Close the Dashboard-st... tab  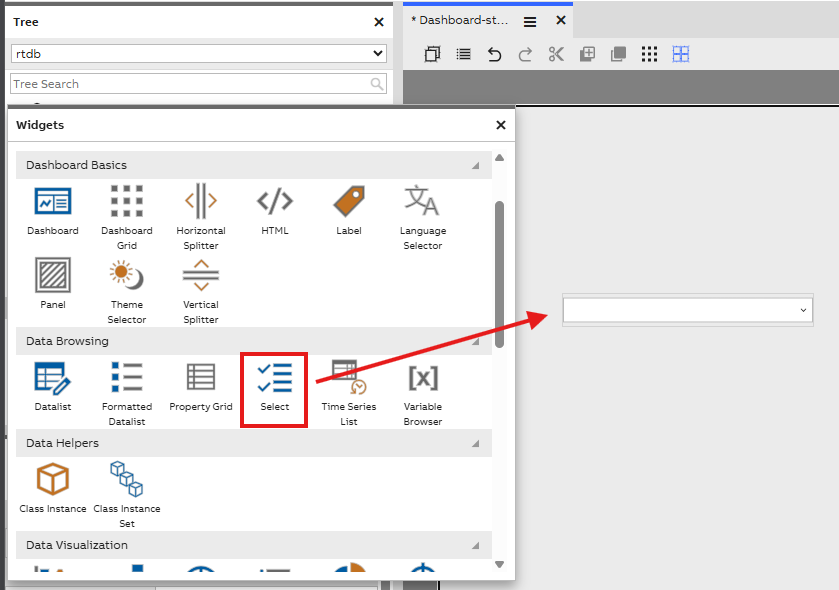pos(561,20)
